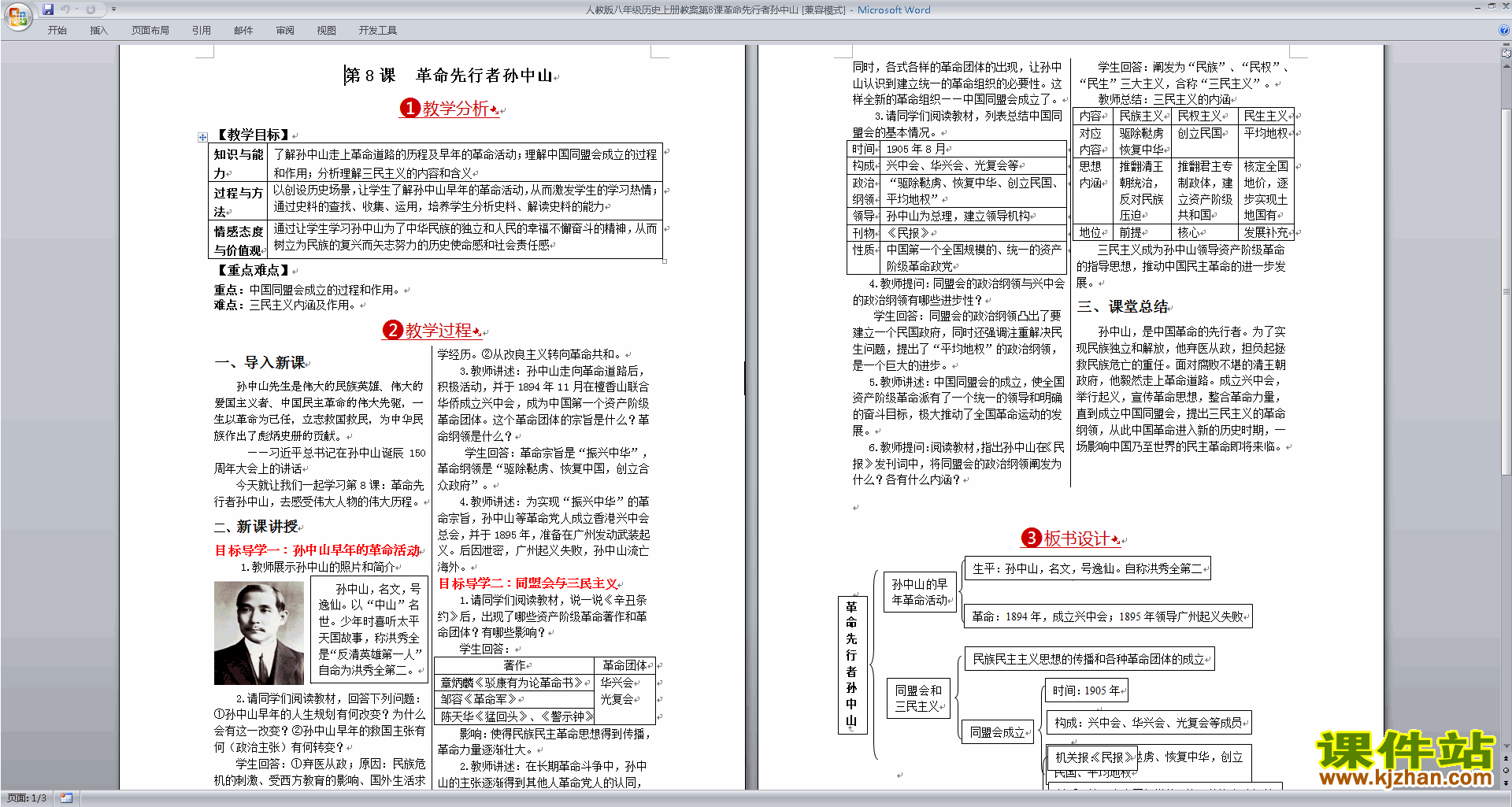Click the table move handle near 教学目标
The width and height of the screenshot is (1512, 807).
202,137
